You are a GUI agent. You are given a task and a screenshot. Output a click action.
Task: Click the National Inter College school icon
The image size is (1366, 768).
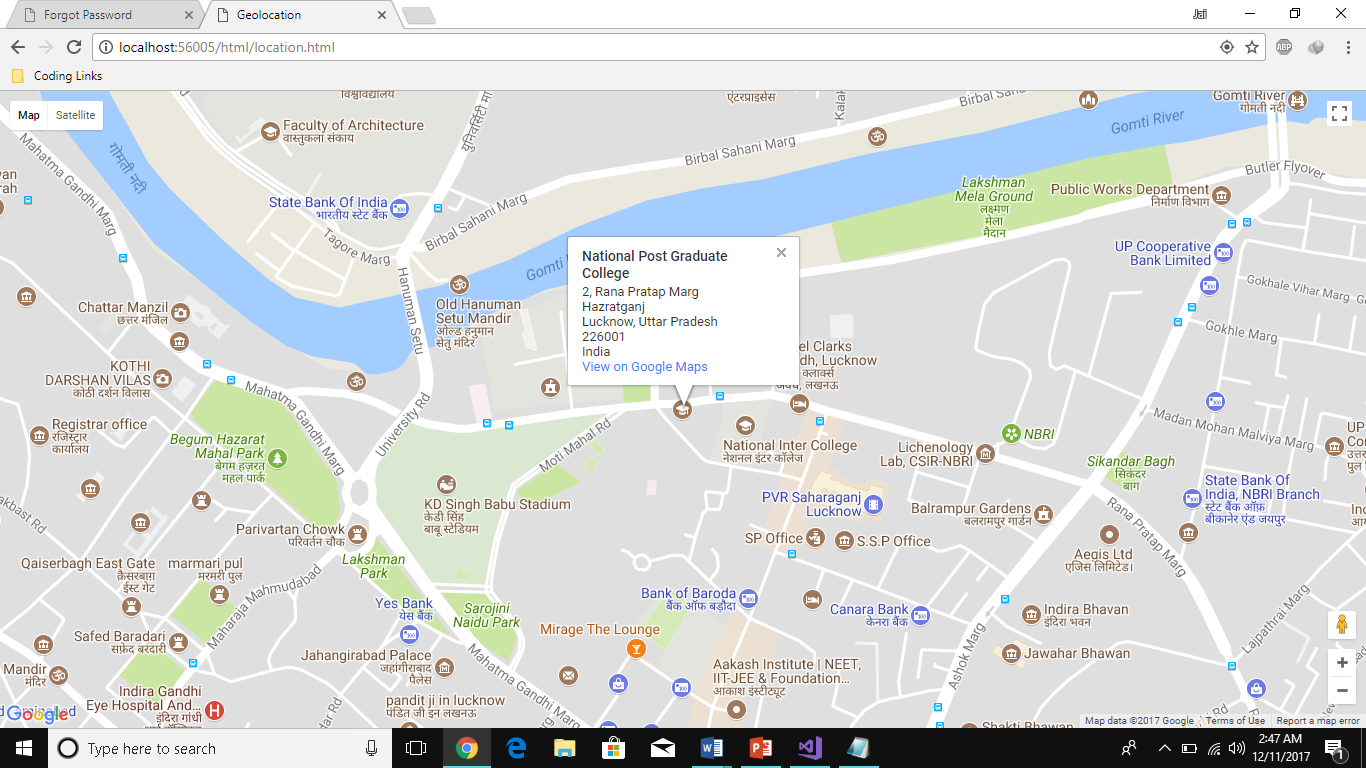(x=744, y=427)
